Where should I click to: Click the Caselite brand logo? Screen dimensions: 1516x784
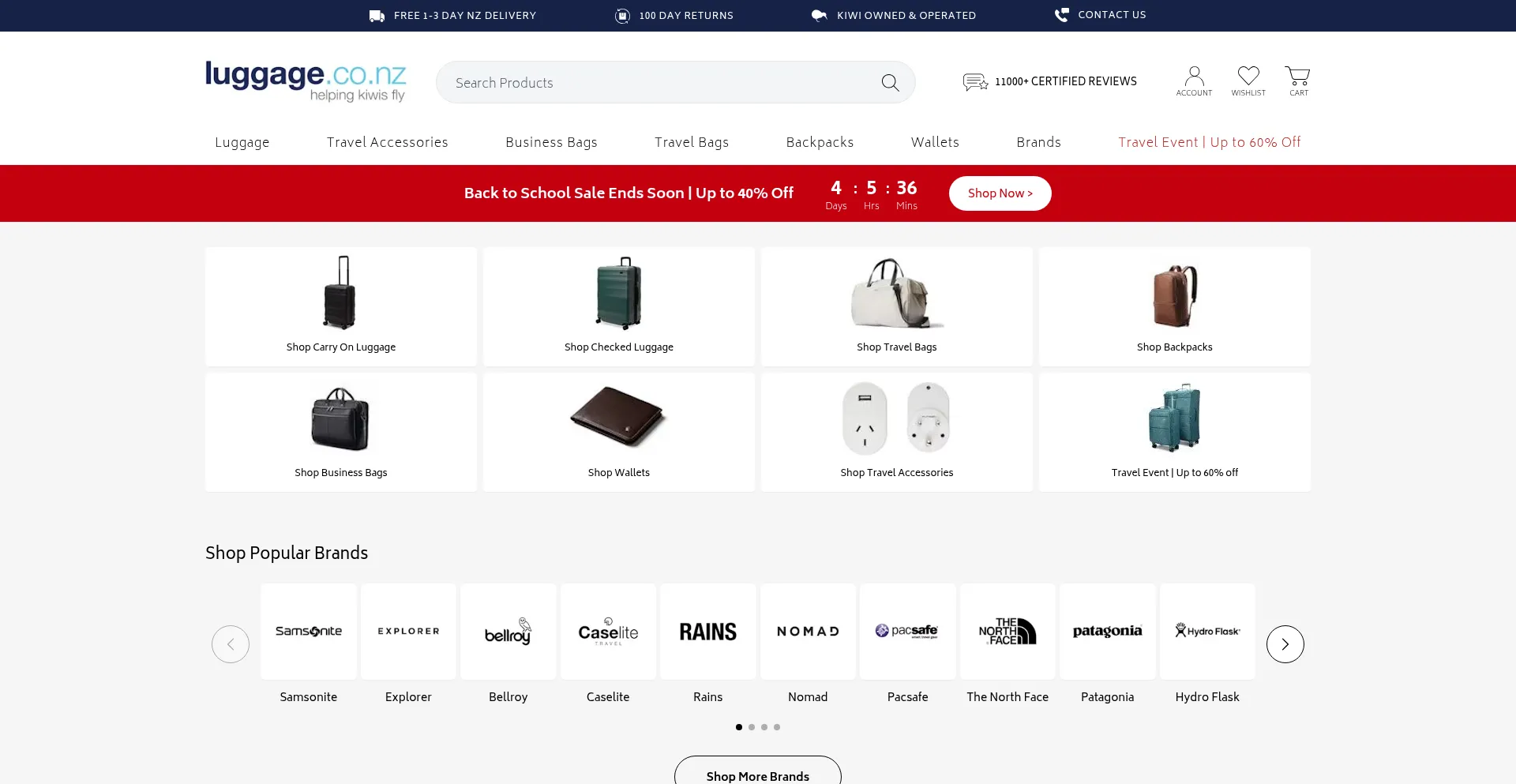pyautogui.click(x=608, y=631)
